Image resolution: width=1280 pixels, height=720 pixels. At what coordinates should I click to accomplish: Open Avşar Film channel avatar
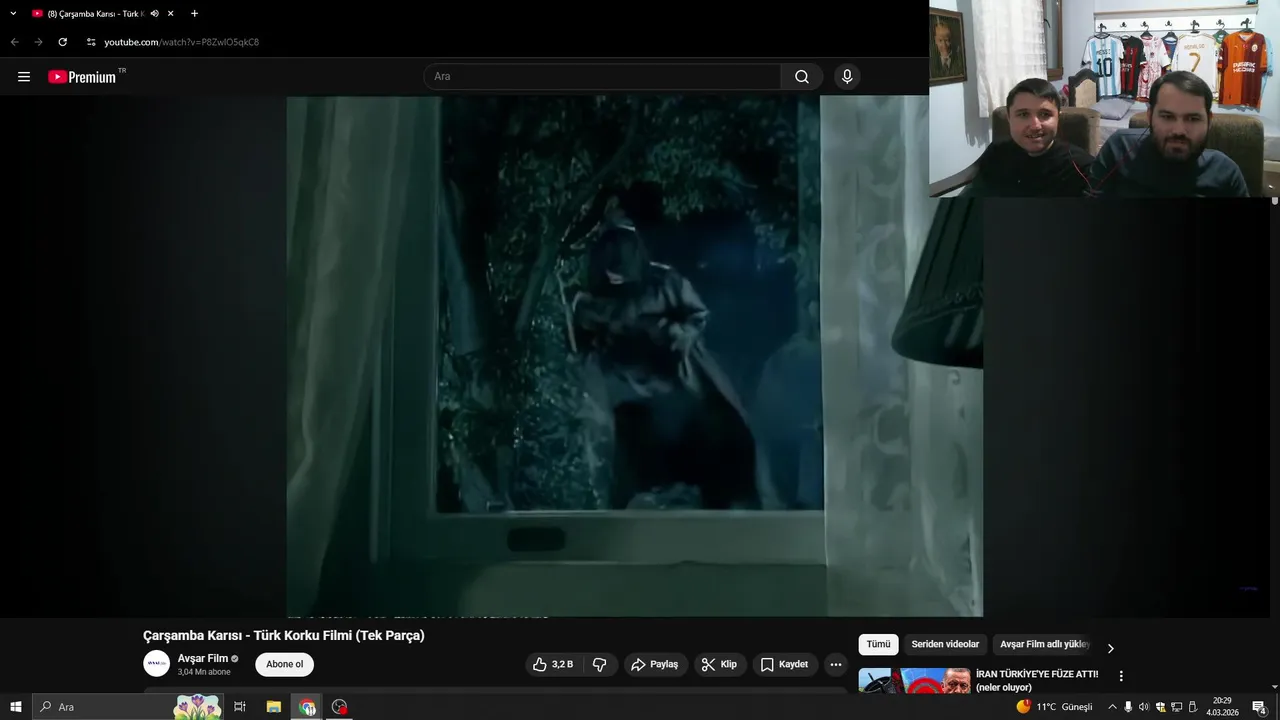156,663
